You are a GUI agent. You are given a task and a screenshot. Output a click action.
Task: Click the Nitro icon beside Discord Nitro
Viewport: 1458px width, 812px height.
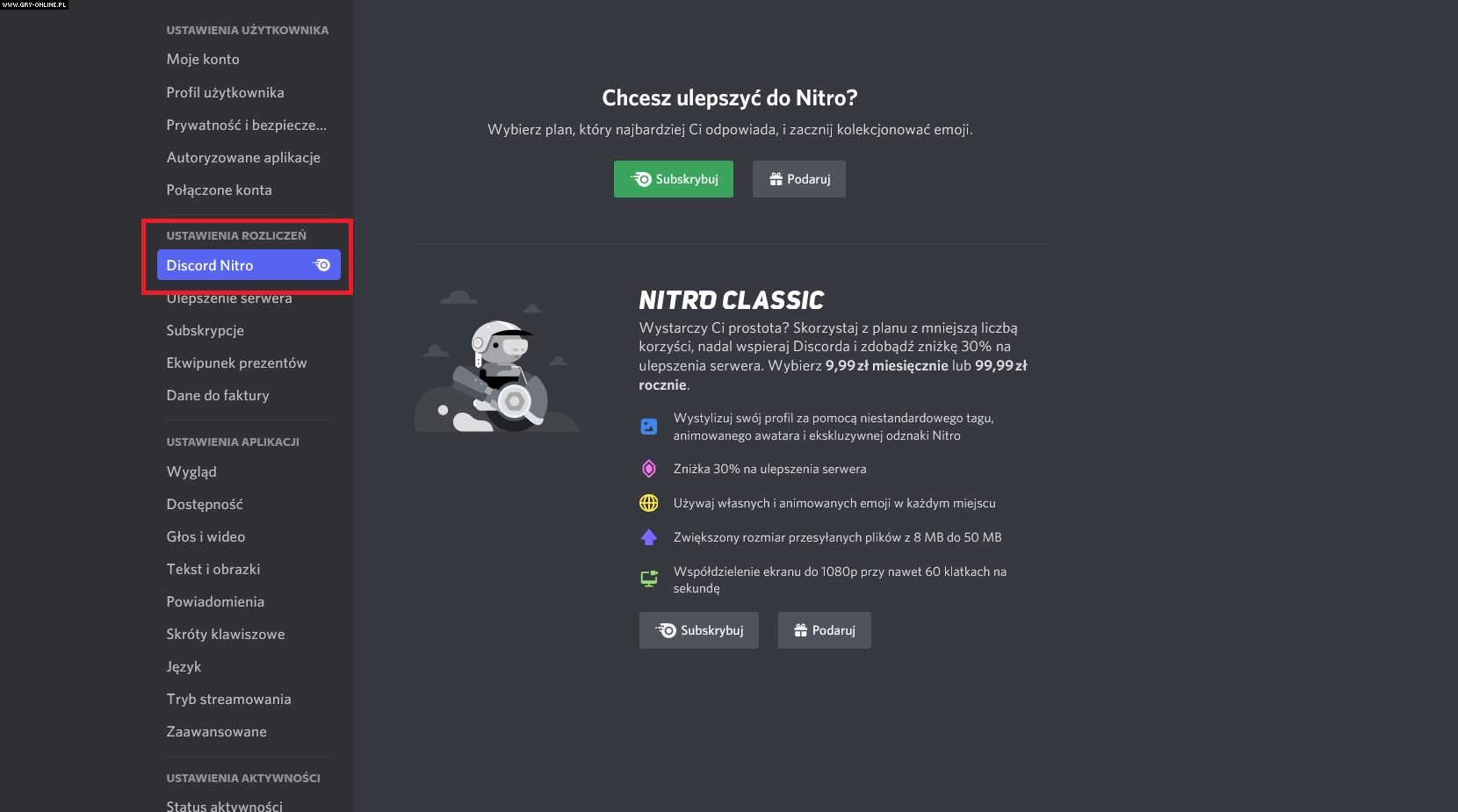pos(322,265)
